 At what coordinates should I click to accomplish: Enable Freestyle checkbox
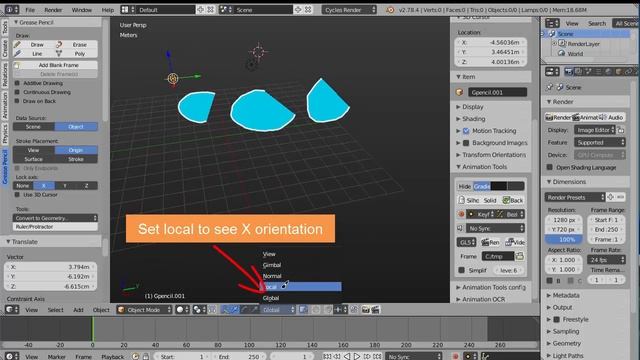(557, 319)
